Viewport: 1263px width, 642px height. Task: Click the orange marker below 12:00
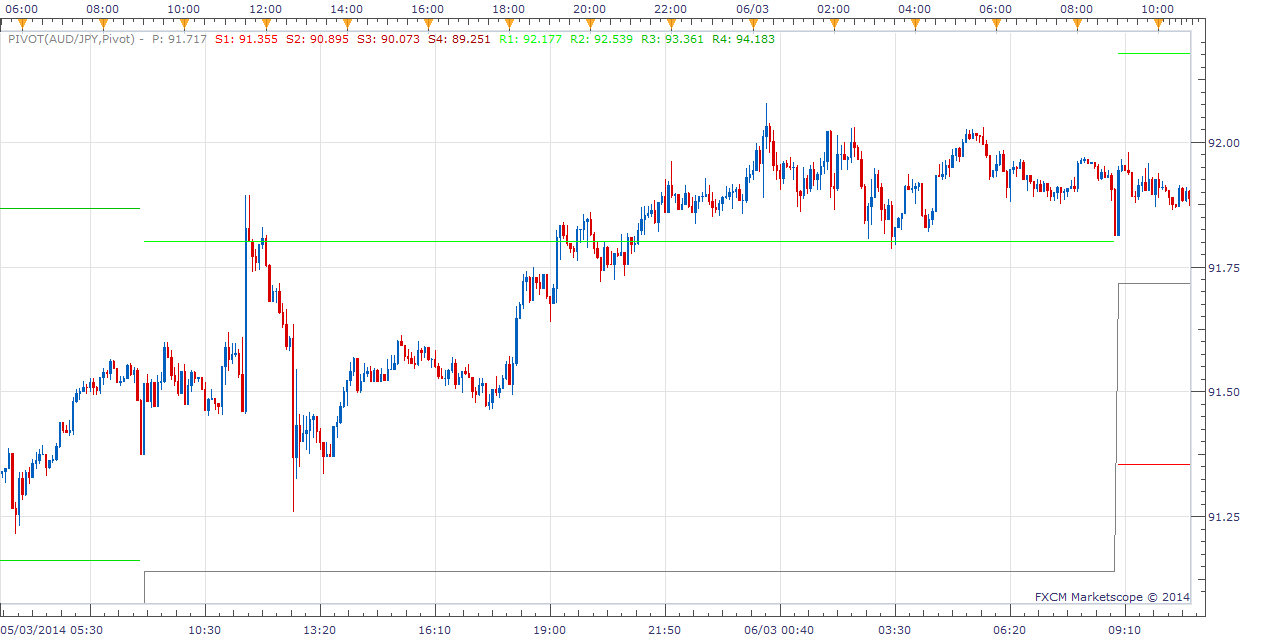[x=265, y=24]
